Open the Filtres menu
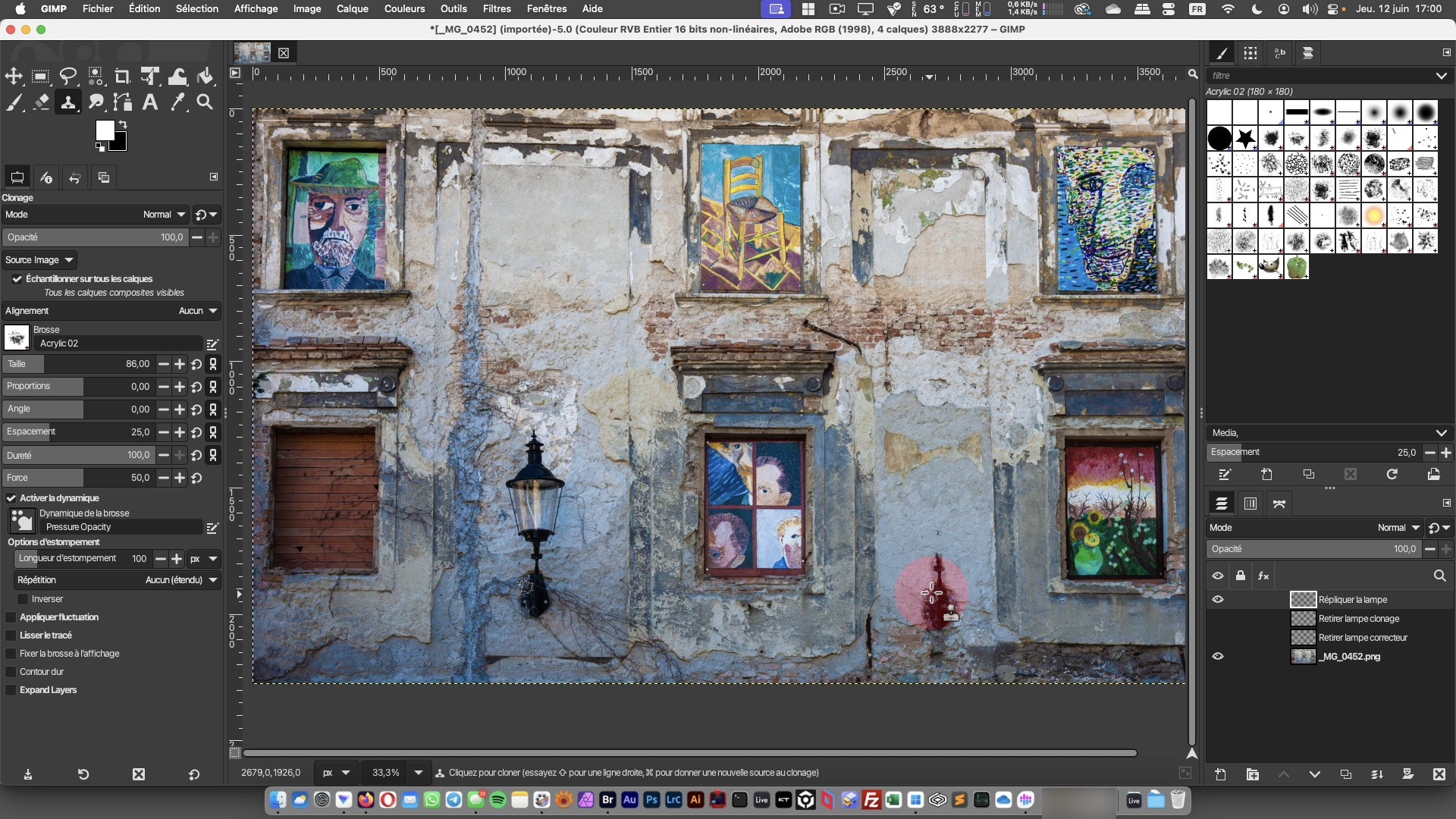The width and height of the screenshot is (1456, 819). tap(497, 8)
